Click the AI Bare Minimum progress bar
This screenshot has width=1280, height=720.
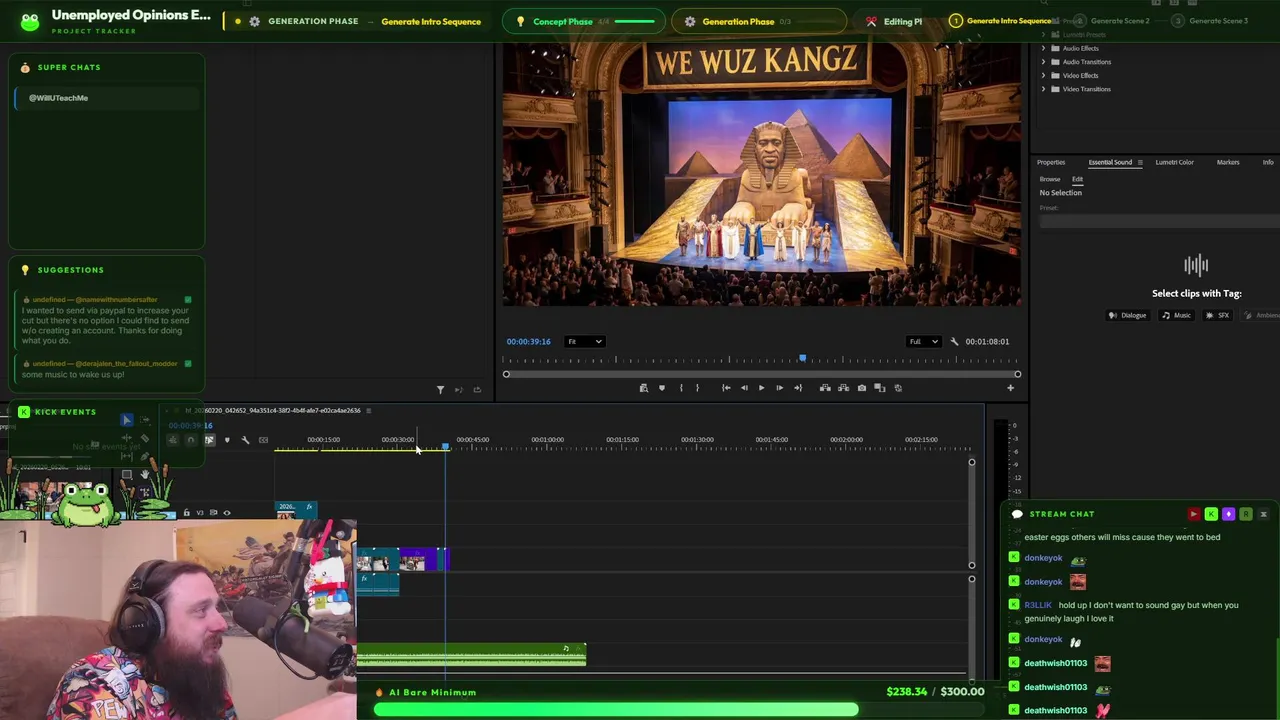[681, 709]
